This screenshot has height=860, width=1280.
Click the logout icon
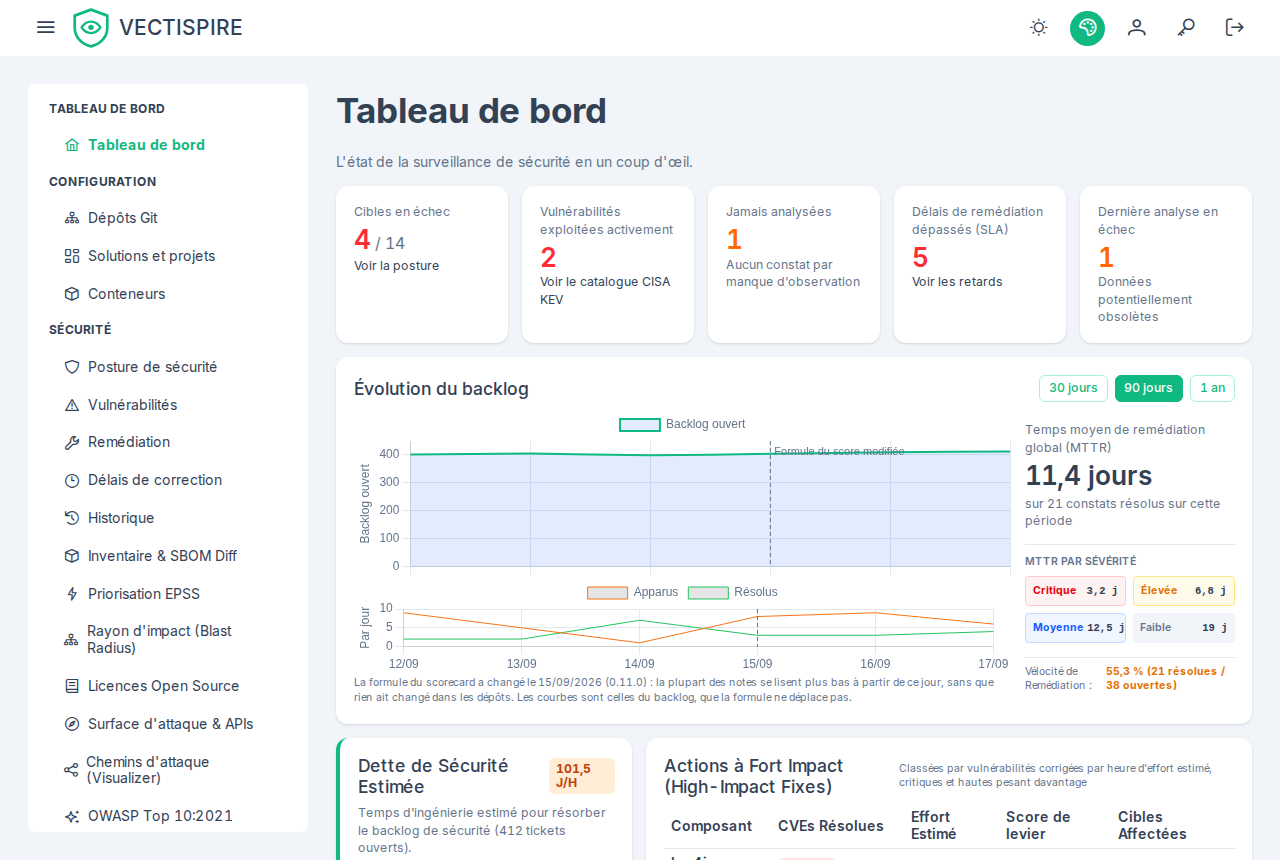pyautogui.click(x=1235, y=27)
